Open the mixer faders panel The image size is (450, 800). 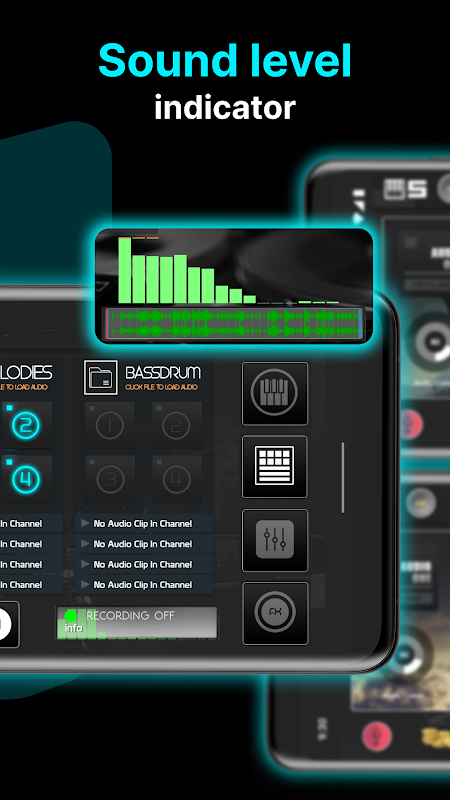point(274,540)
